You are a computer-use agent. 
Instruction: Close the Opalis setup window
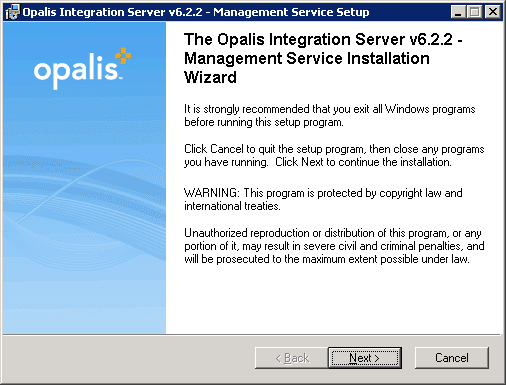(x=492, y=12)
